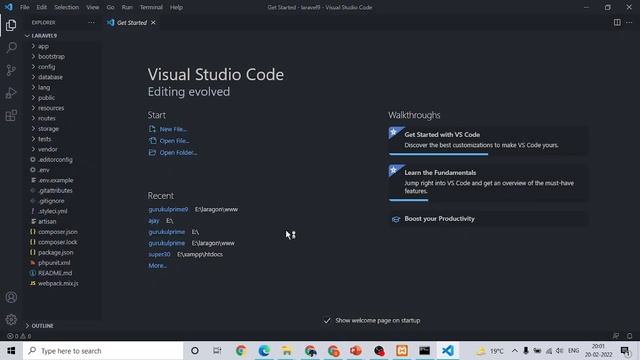Open Task View on taskbar
640x360 pixels.
(x=217, y=351)
